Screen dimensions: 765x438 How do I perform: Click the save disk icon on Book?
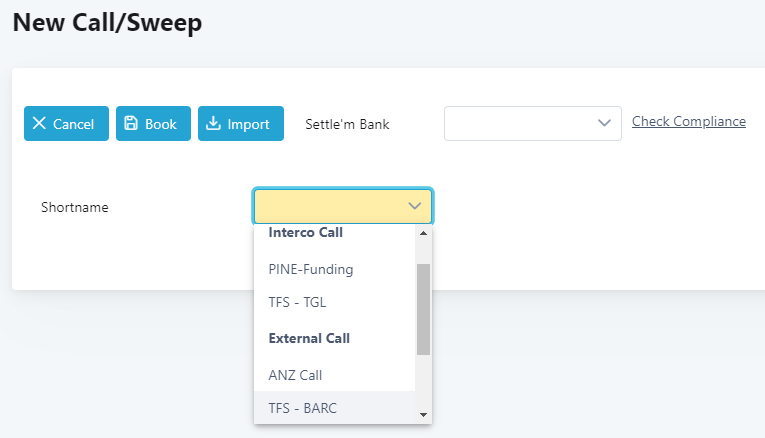point(131,124)
